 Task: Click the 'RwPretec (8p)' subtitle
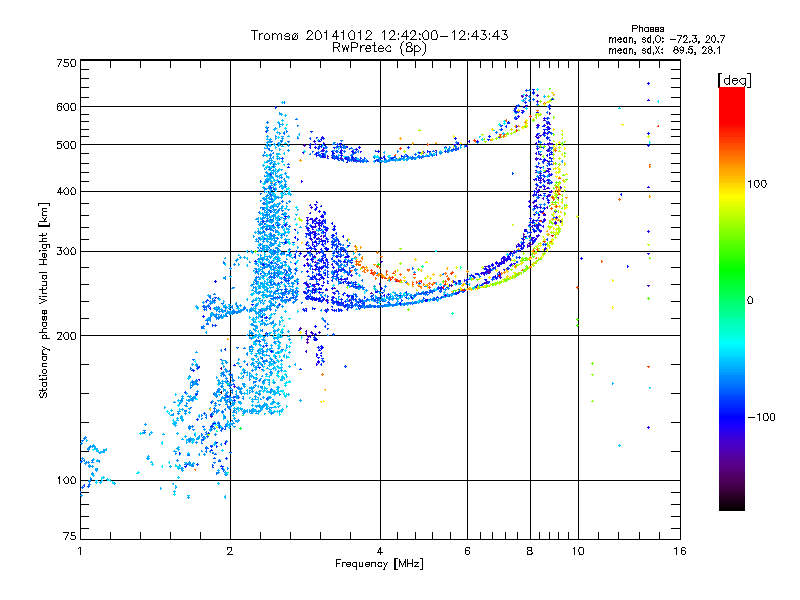tap(379, 48)
